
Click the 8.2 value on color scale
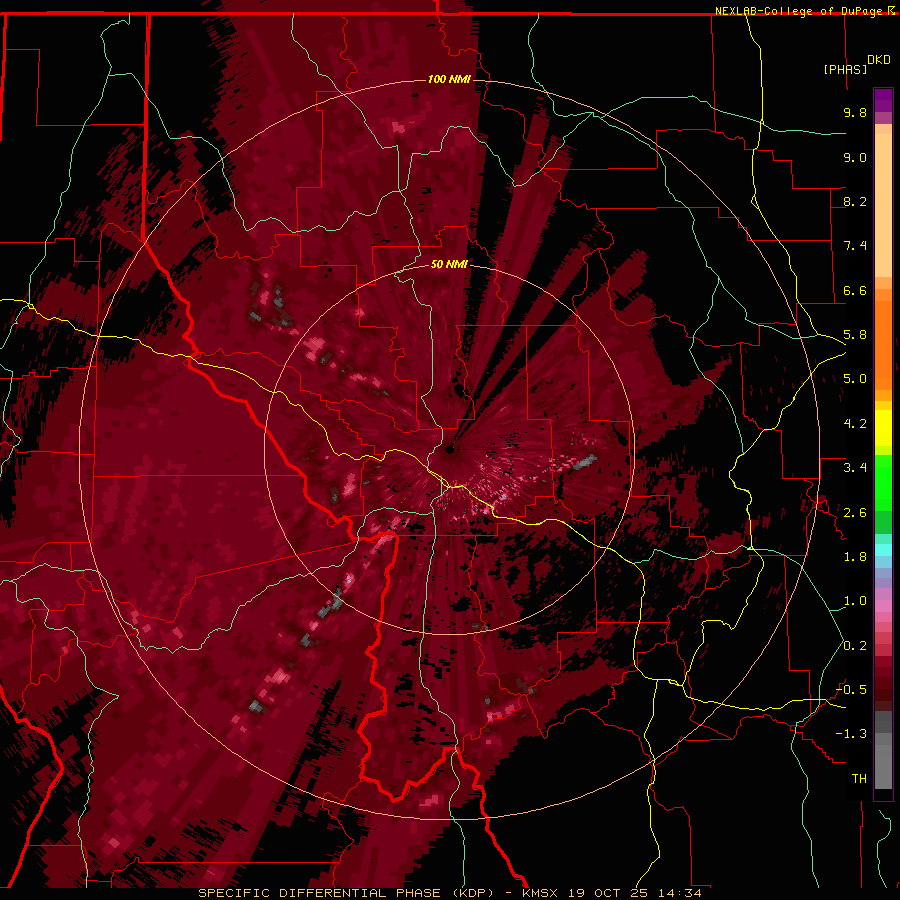tap(855, 201)
